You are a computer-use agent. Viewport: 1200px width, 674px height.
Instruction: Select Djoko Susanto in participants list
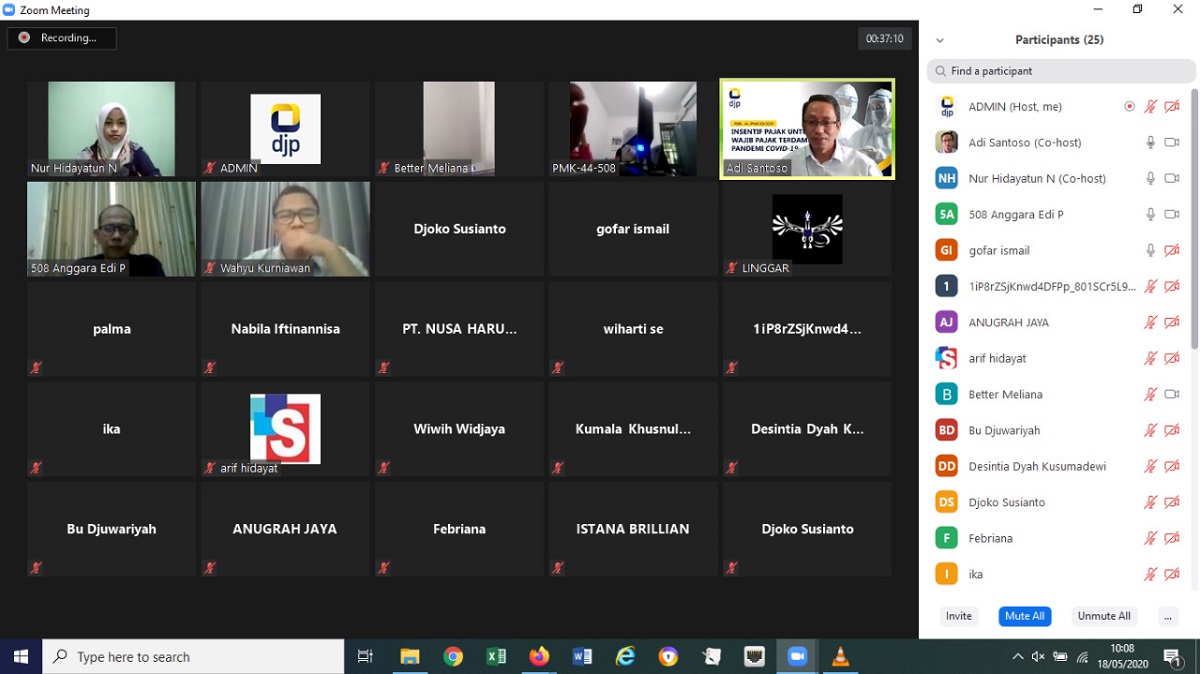pyautogui.click(x=1006, y=503)
